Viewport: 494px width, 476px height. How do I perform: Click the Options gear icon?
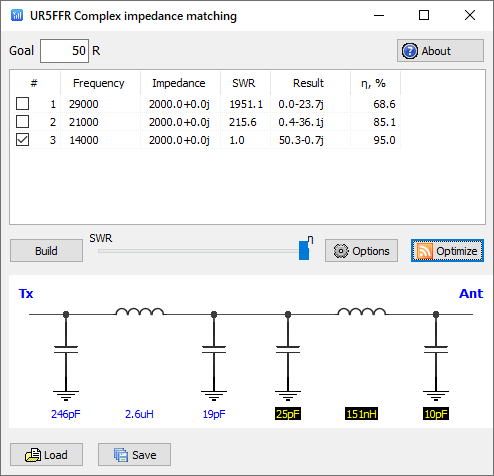tap(341, 251)
